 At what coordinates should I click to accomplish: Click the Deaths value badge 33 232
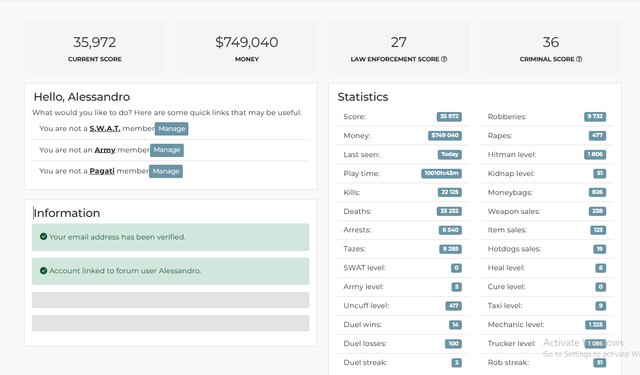coord(449,211)
